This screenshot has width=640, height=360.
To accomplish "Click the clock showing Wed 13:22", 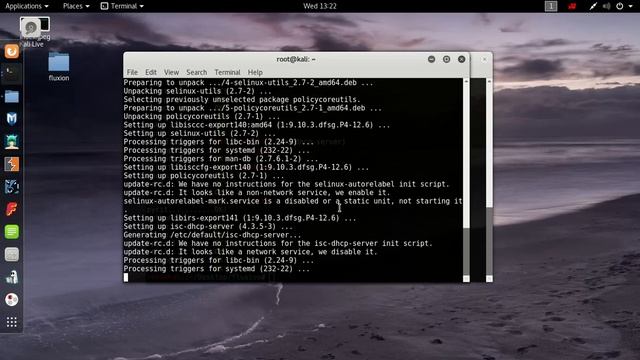I will pyautogui.click(x=320, y=6).
